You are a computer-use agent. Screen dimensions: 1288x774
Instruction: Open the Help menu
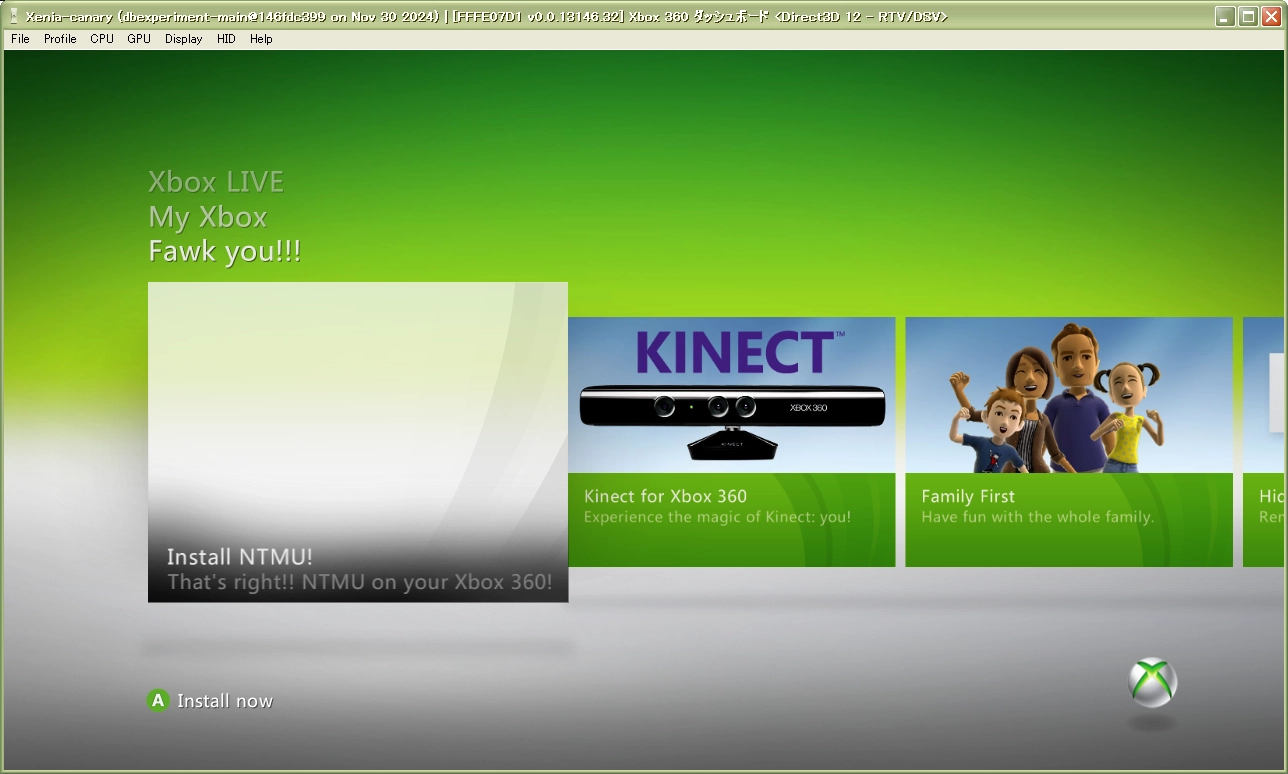(x=261, y=39)
